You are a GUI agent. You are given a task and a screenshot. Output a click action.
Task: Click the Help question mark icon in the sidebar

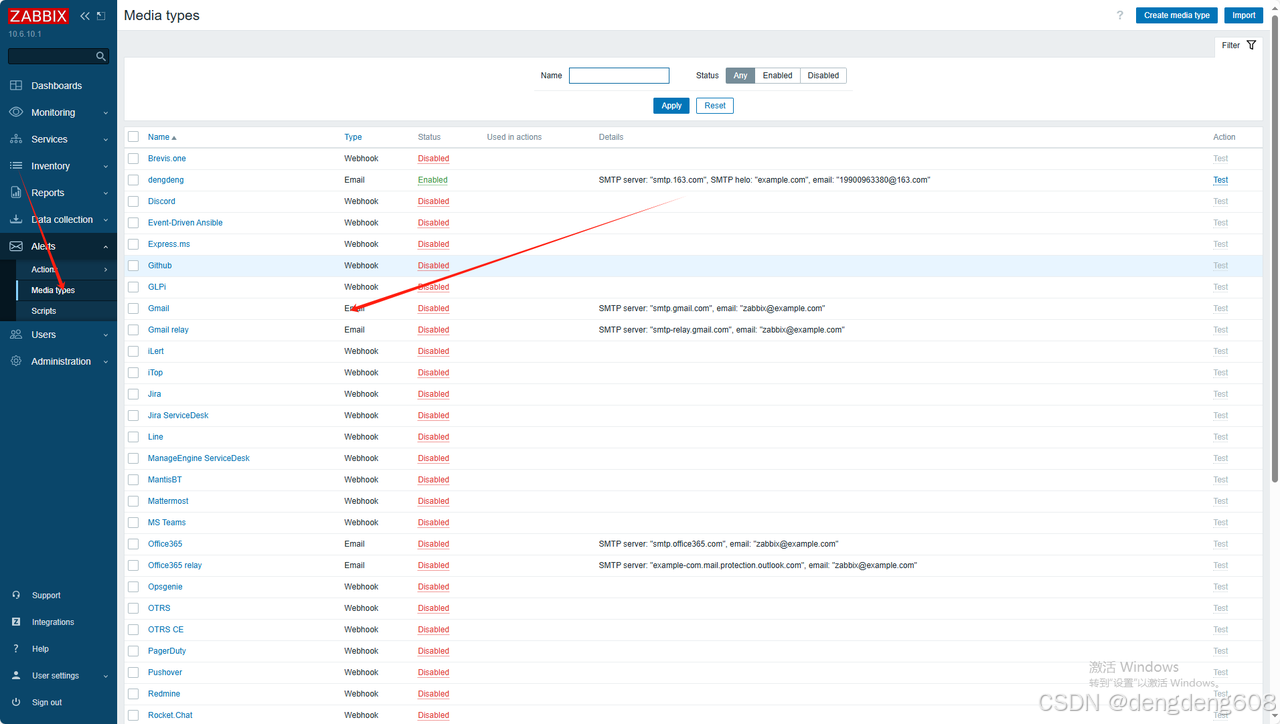(16, 649)
